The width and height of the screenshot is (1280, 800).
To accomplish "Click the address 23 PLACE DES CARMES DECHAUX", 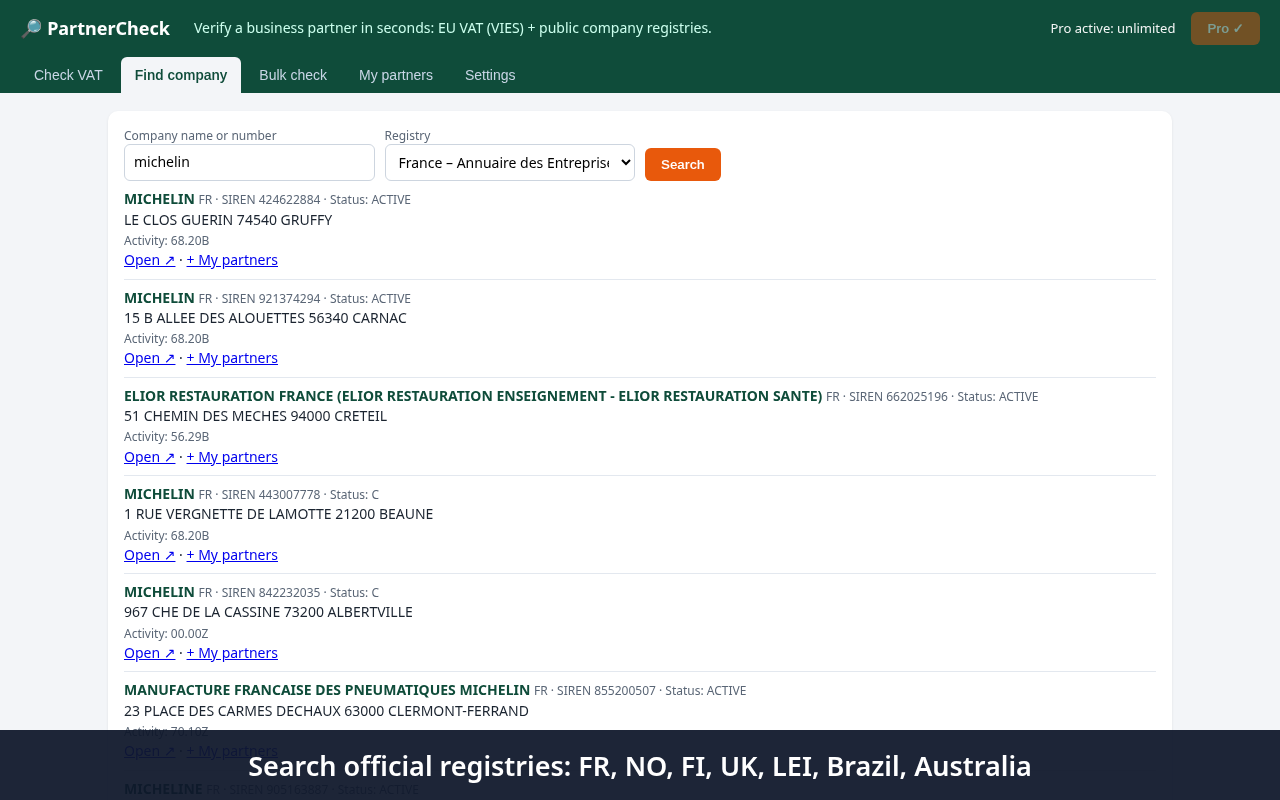I will [x=326, y=711].
